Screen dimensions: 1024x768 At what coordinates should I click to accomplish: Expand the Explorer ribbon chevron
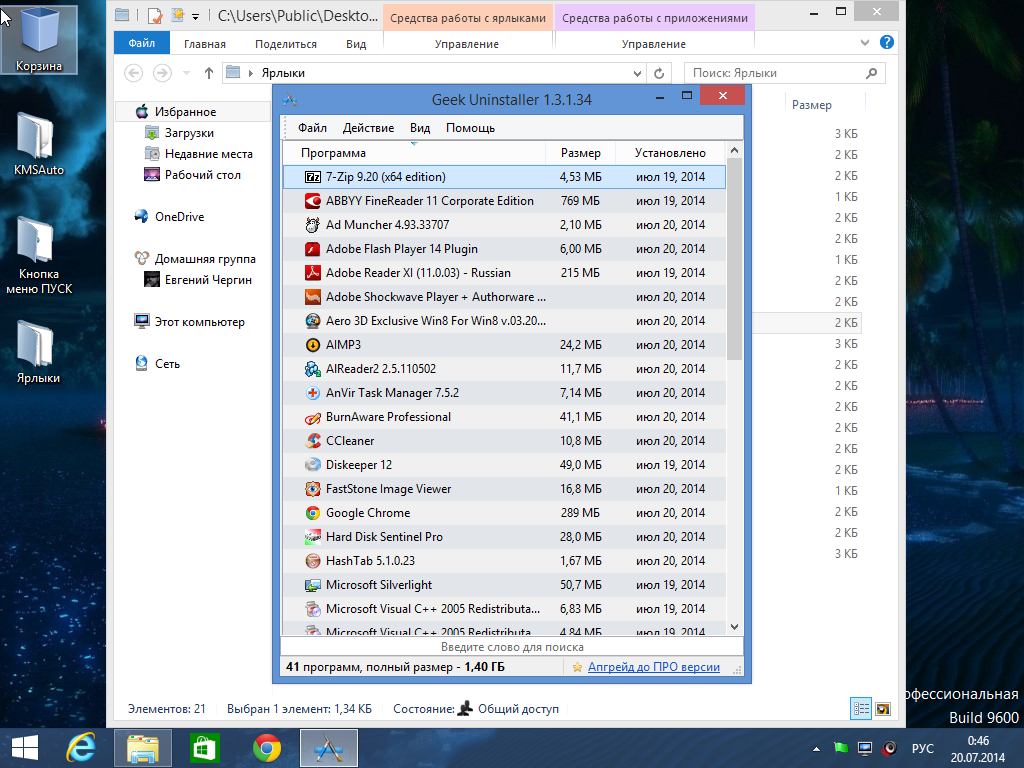[x=865, y=42]
